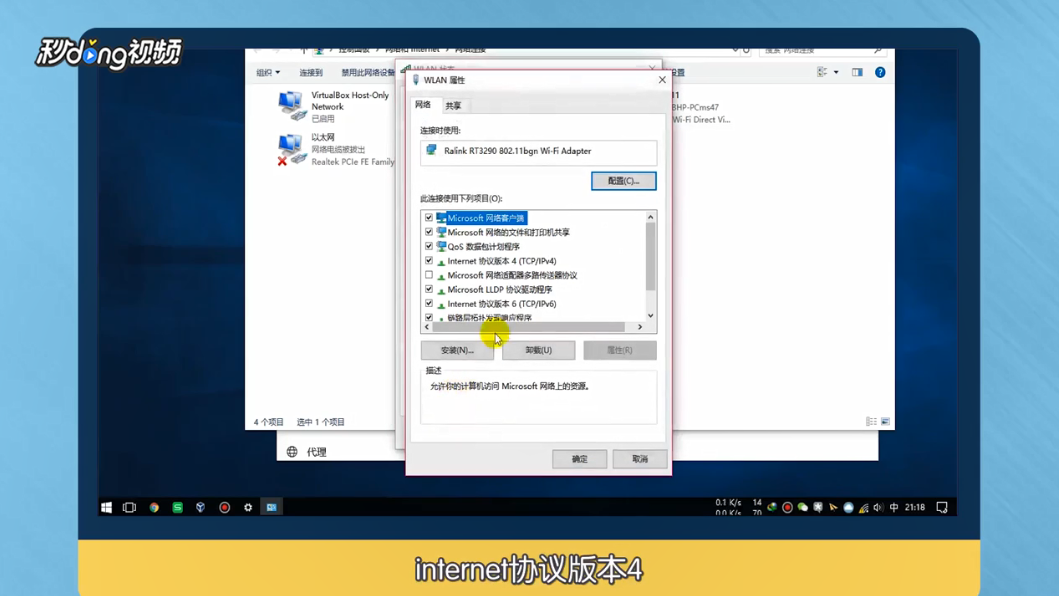Toggle the preview pane icon
1059x596 pixels.
(x=857, y=72)
